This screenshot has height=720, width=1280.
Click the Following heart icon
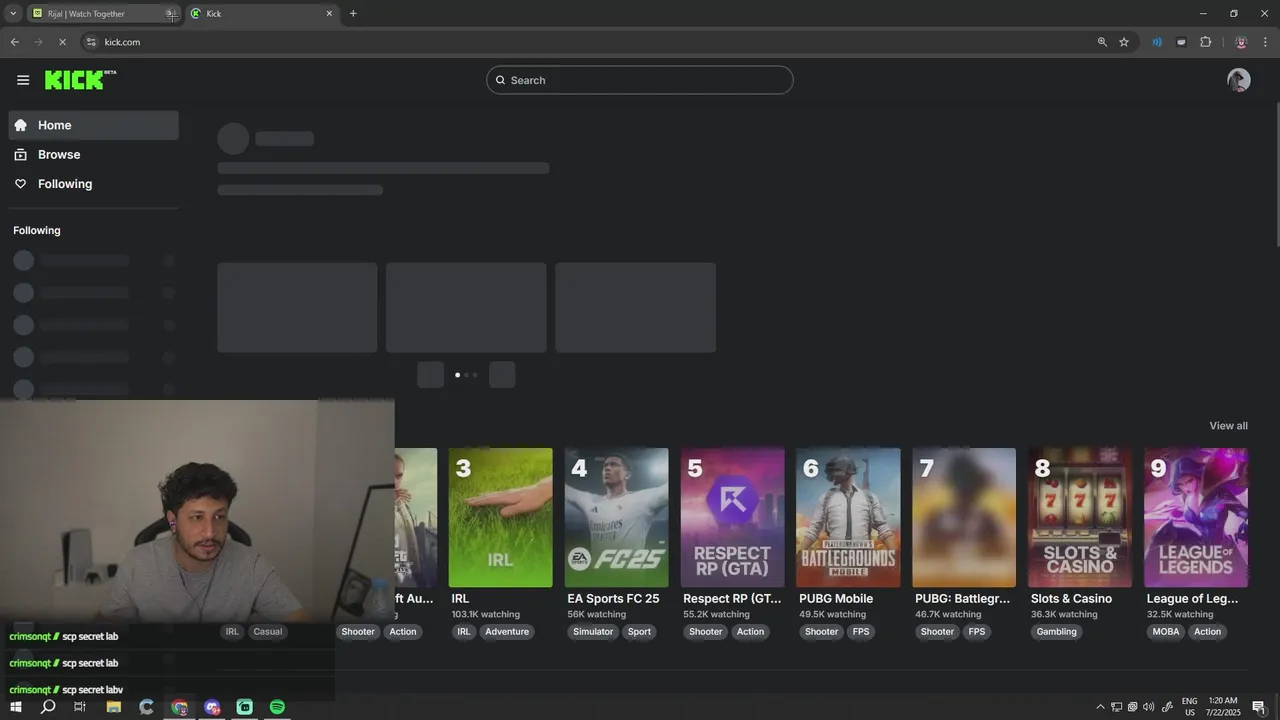coord(20,184)
